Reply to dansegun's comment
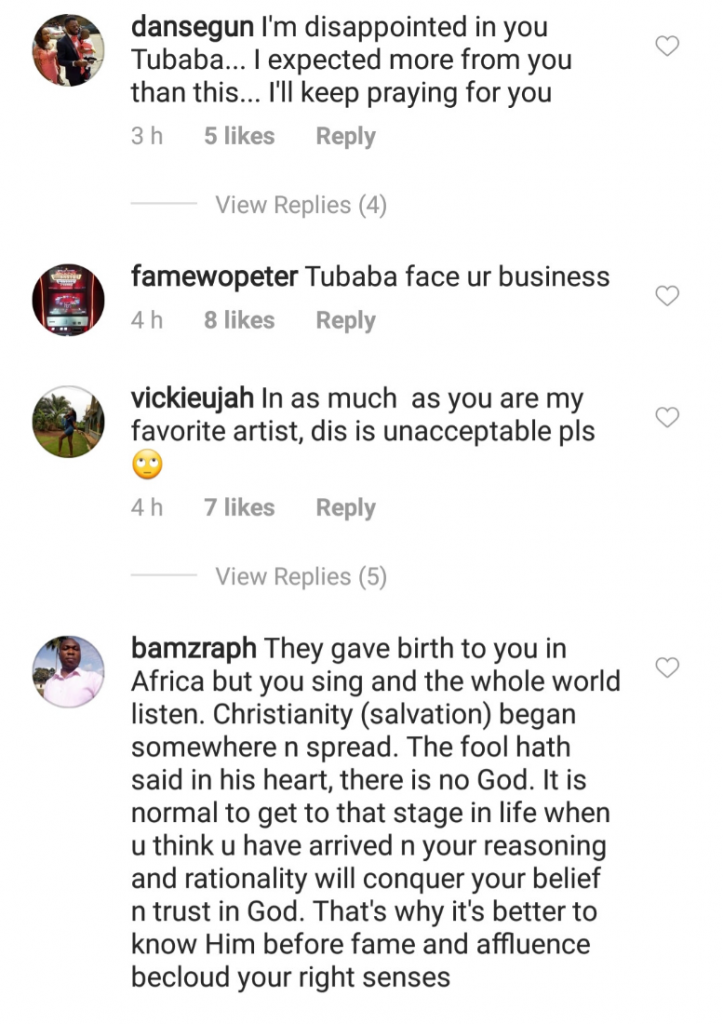The width and height of the screenshot is (723, 1024). click(345, 137)
